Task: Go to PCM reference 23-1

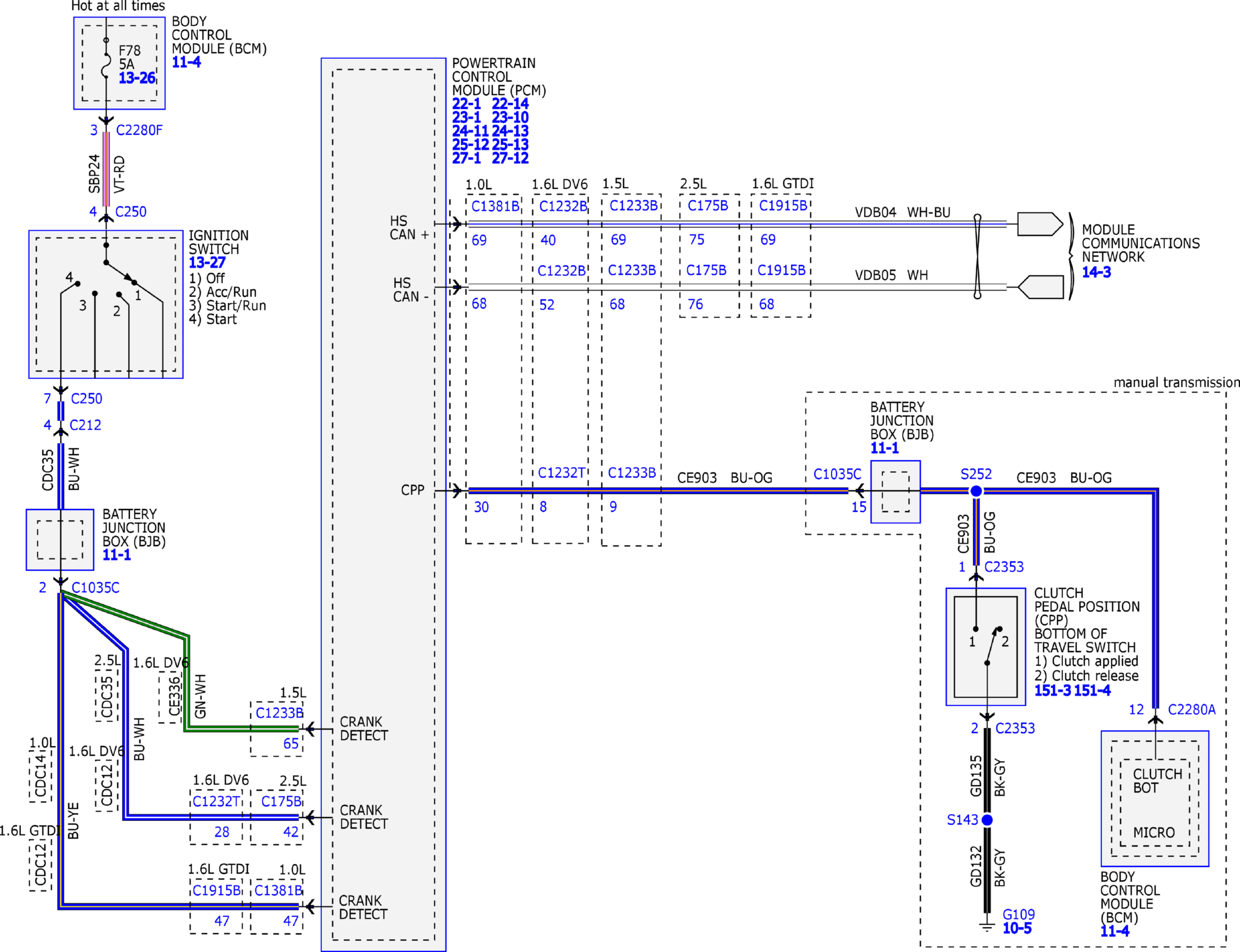Action: (x=466, y=117)
